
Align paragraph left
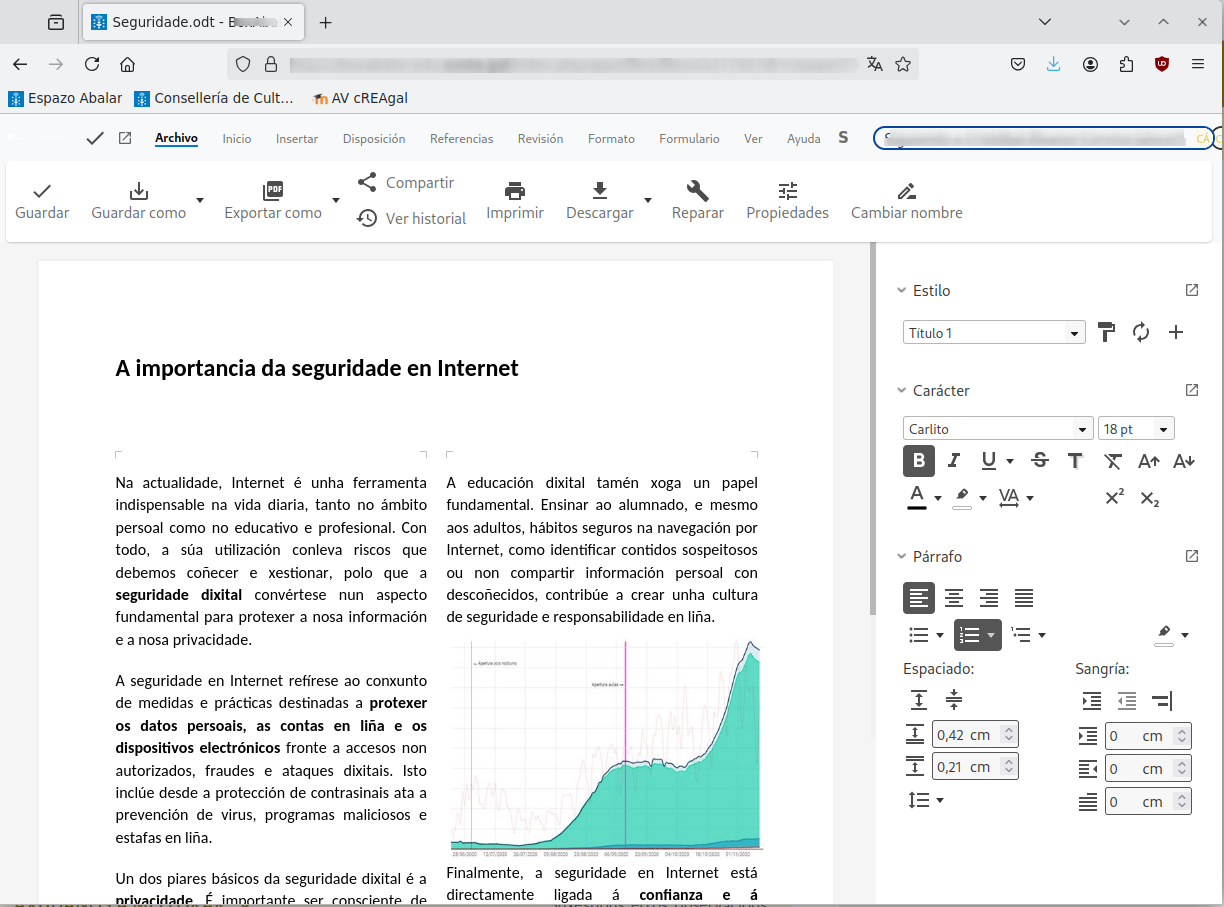pos(919,598)
